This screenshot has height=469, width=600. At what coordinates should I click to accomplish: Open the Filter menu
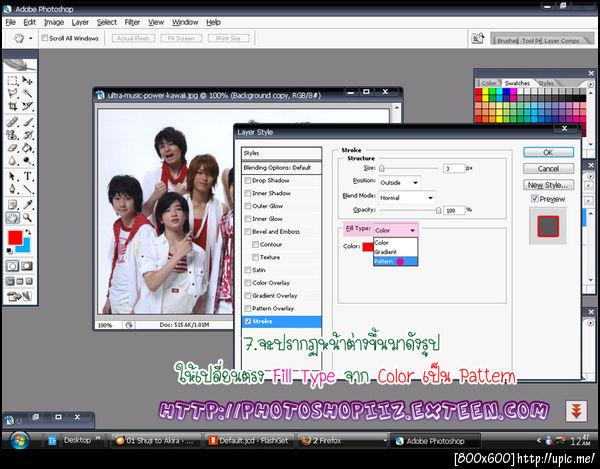pos(132,22)
